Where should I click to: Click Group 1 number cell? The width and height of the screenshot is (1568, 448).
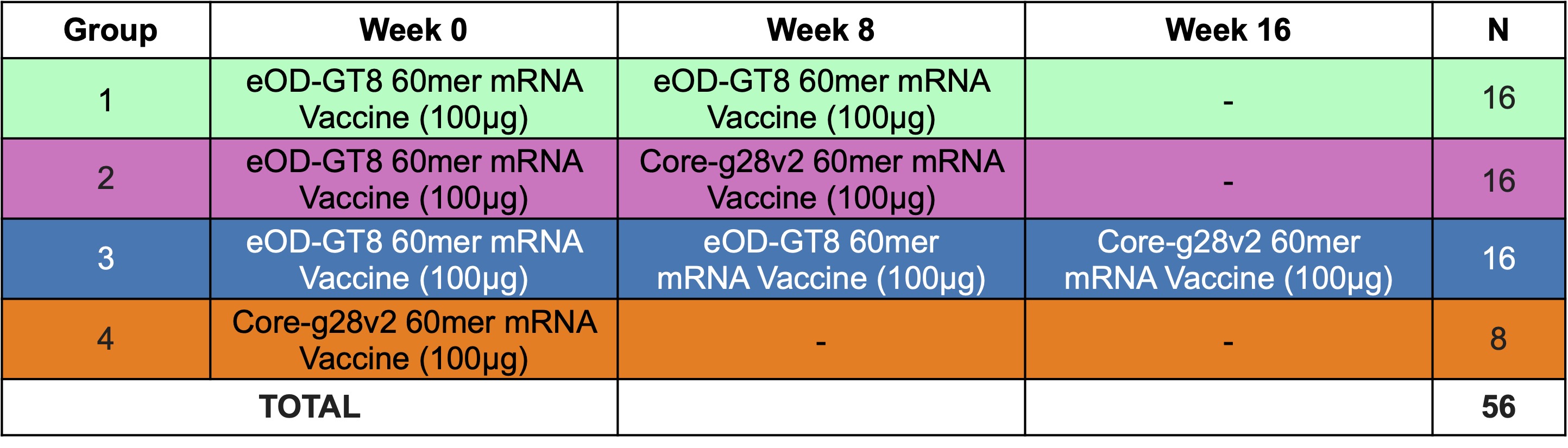pyautogui.click(x=106, y=99)
